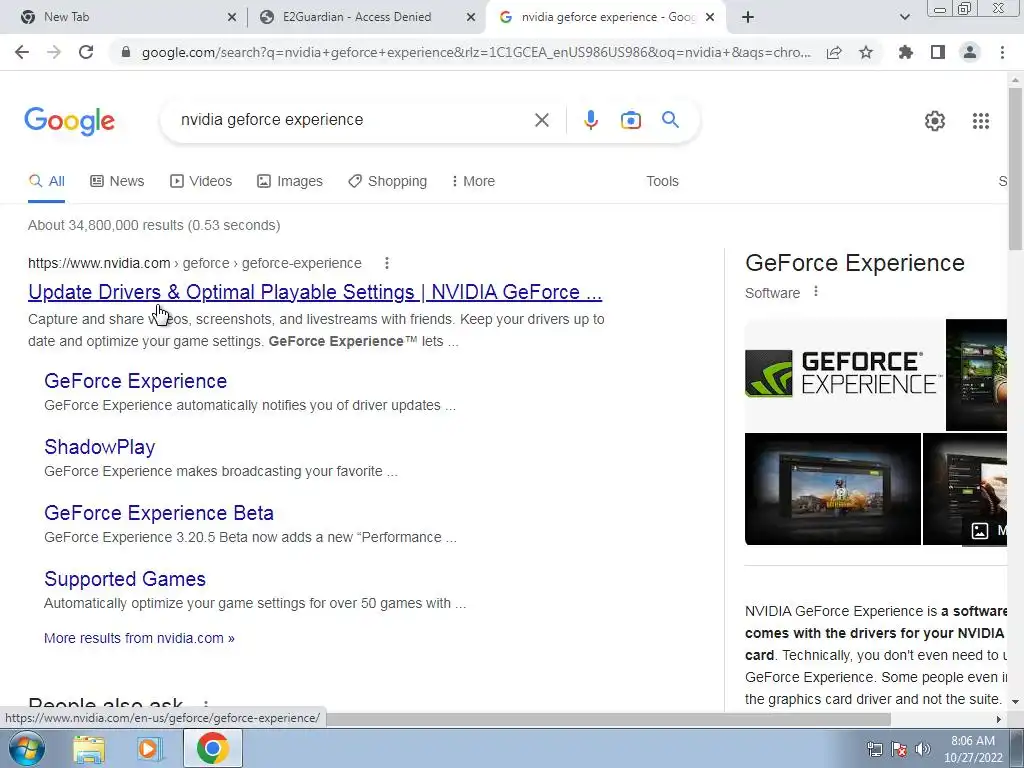Image resolution: width=1024 pixels, height=768 pixels.
Task: Click the Chrome taskbar icon
Action: 213,748
